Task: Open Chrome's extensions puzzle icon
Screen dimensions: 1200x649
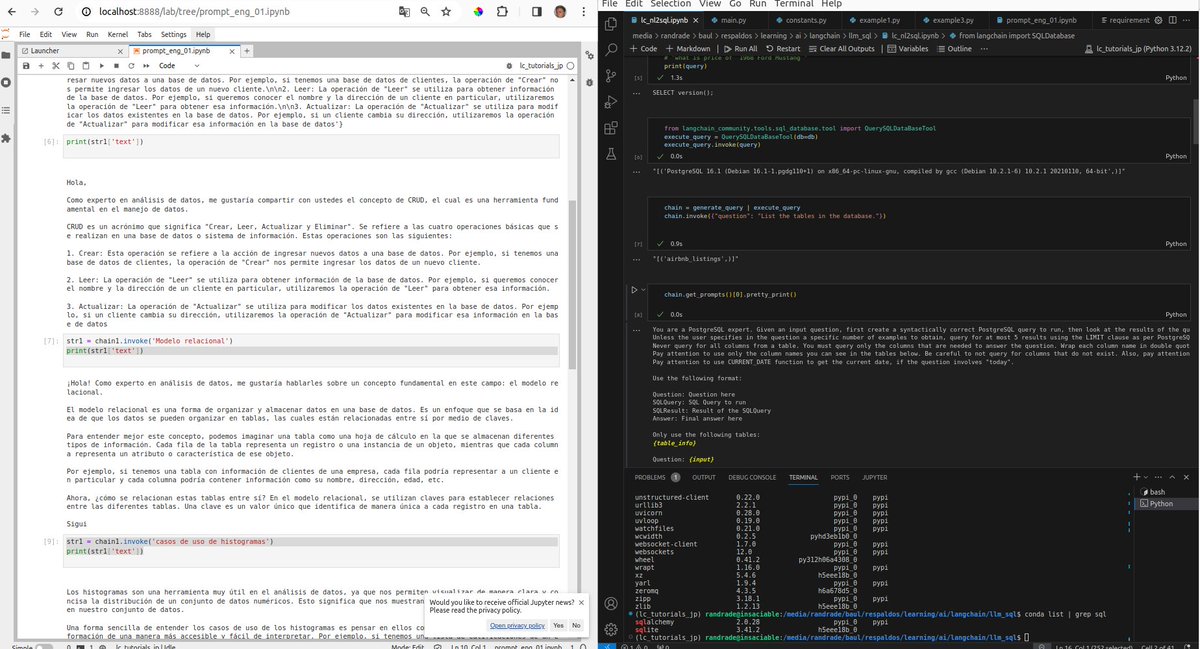Action: 502,12
